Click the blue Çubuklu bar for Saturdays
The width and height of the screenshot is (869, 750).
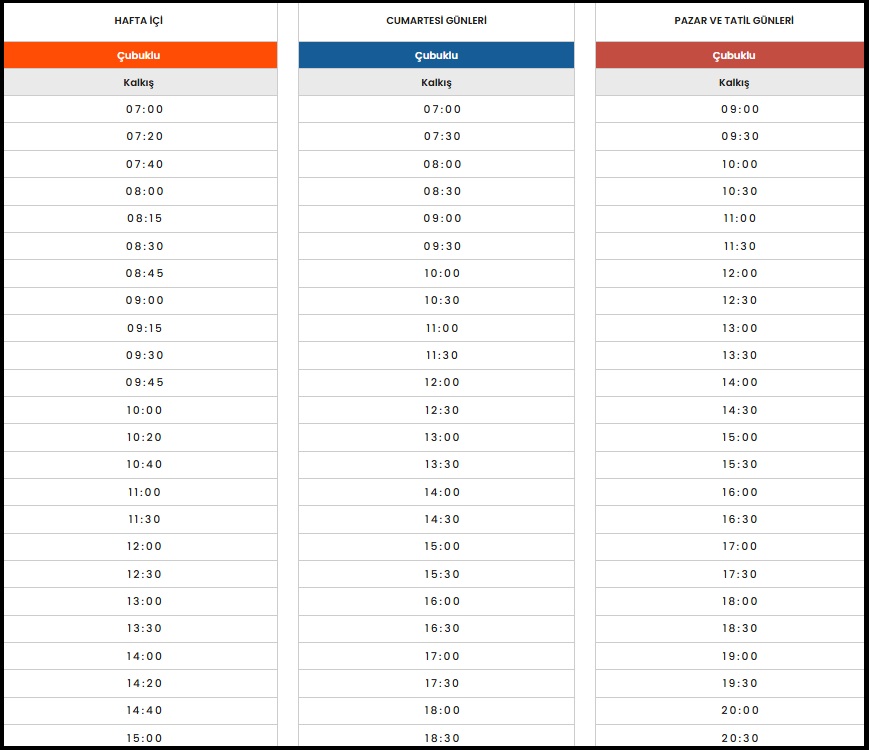[x=436, y=56]
